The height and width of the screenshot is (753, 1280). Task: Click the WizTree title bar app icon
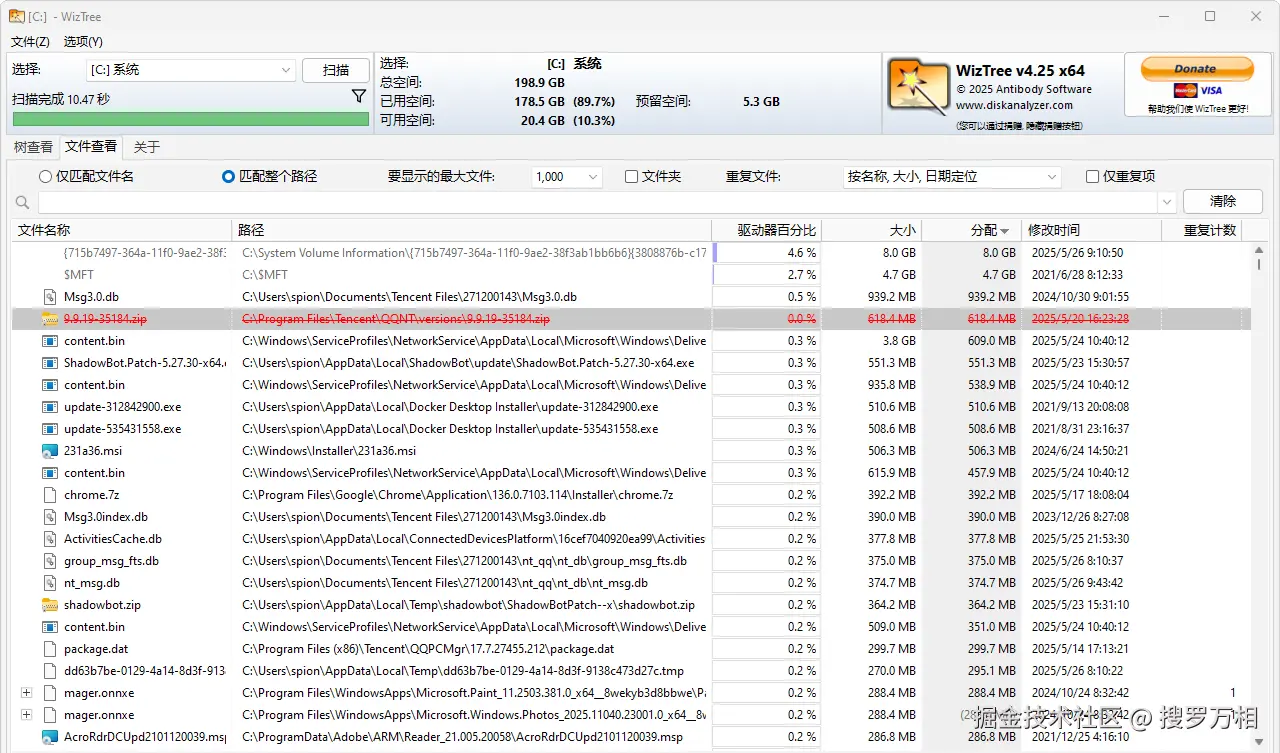[x=17, y=16]
